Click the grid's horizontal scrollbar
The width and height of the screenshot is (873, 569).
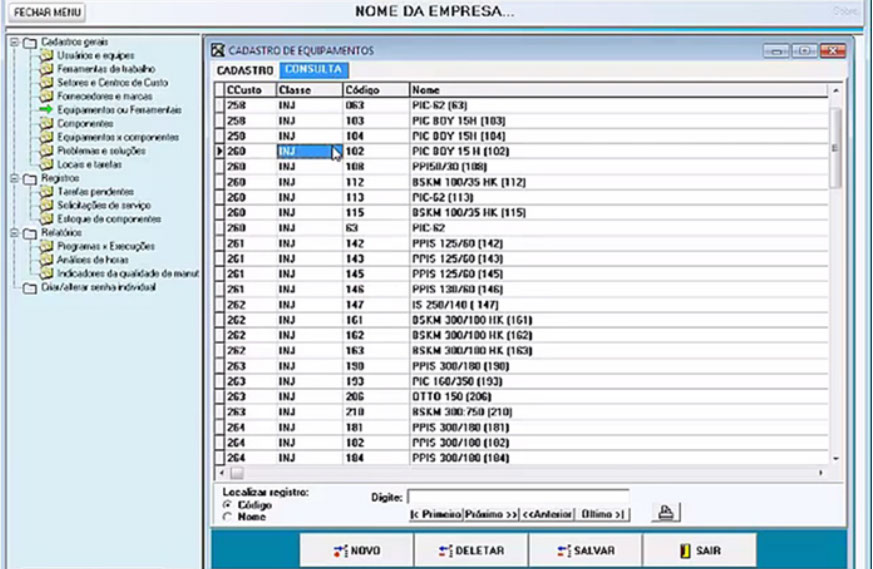click(x=520, y=472)
